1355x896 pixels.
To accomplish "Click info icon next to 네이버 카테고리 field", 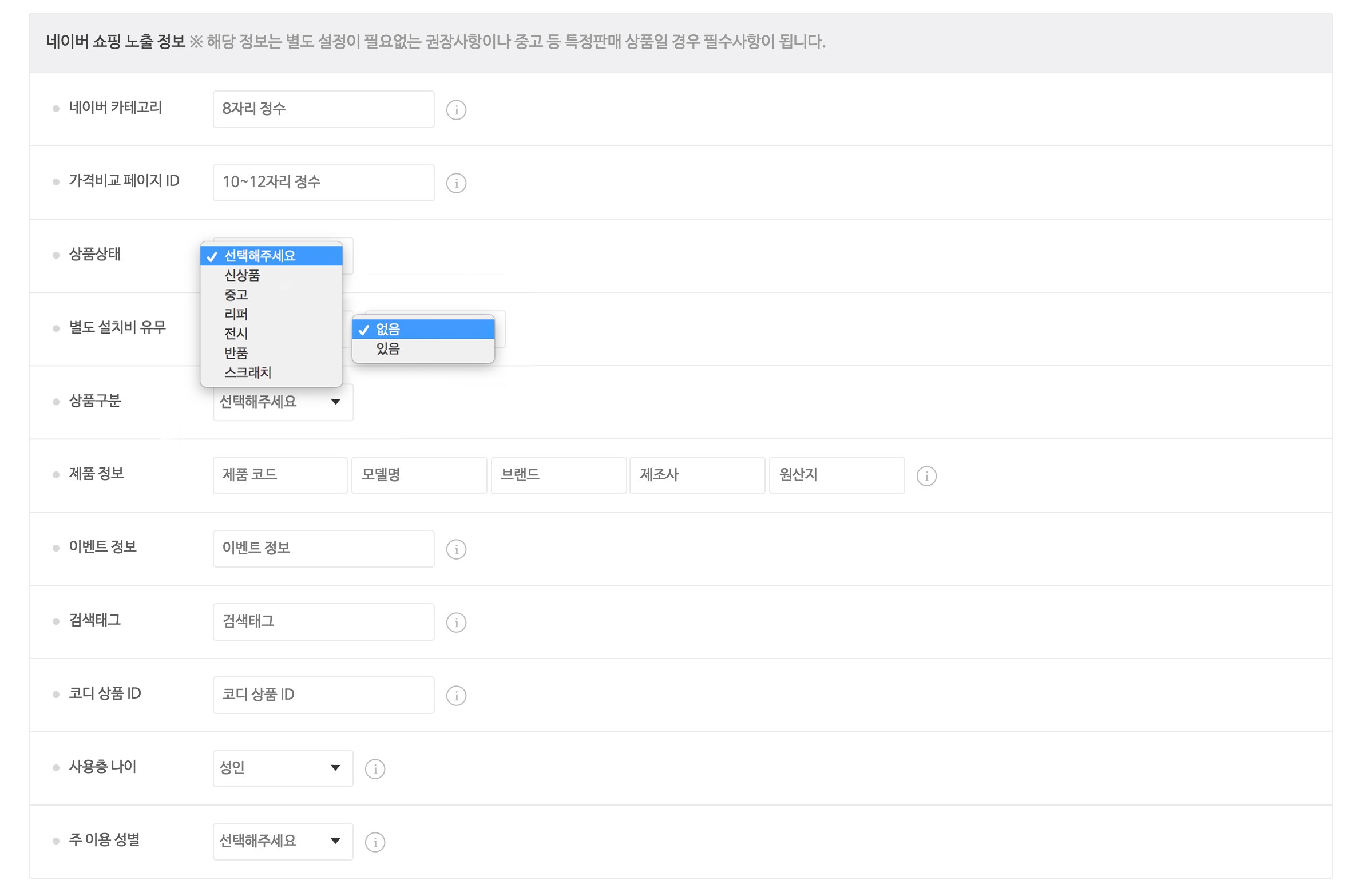I will click(x=456, y=109).
